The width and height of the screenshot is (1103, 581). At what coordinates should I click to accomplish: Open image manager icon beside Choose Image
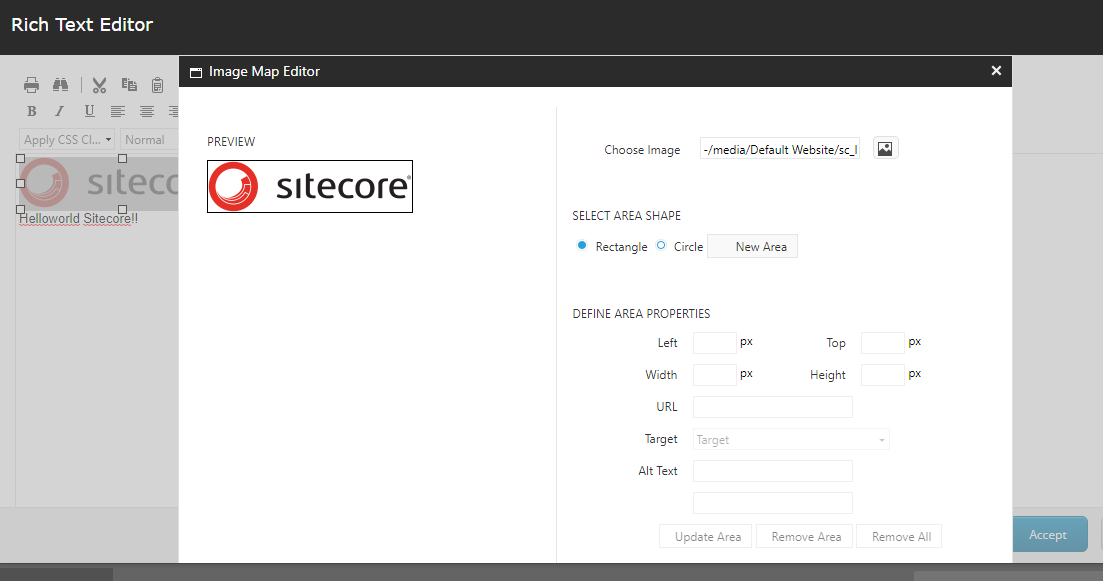point(886,148)
